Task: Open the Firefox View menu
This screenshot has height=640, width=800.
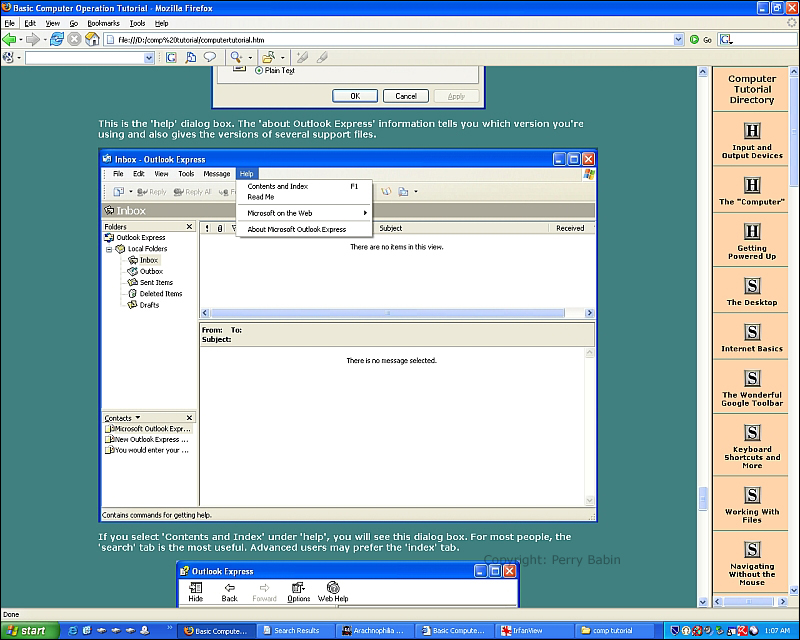Action: coord(53,23)
